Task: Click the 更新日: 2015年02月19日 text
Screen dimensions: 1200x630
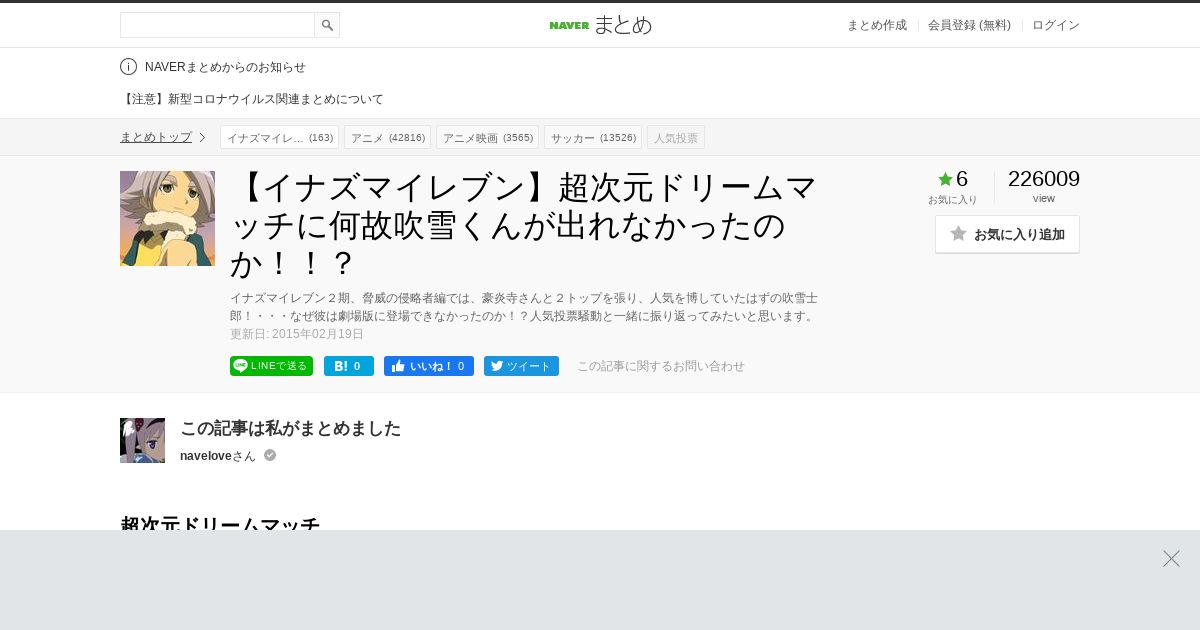Action: click(x=297, y=334)
